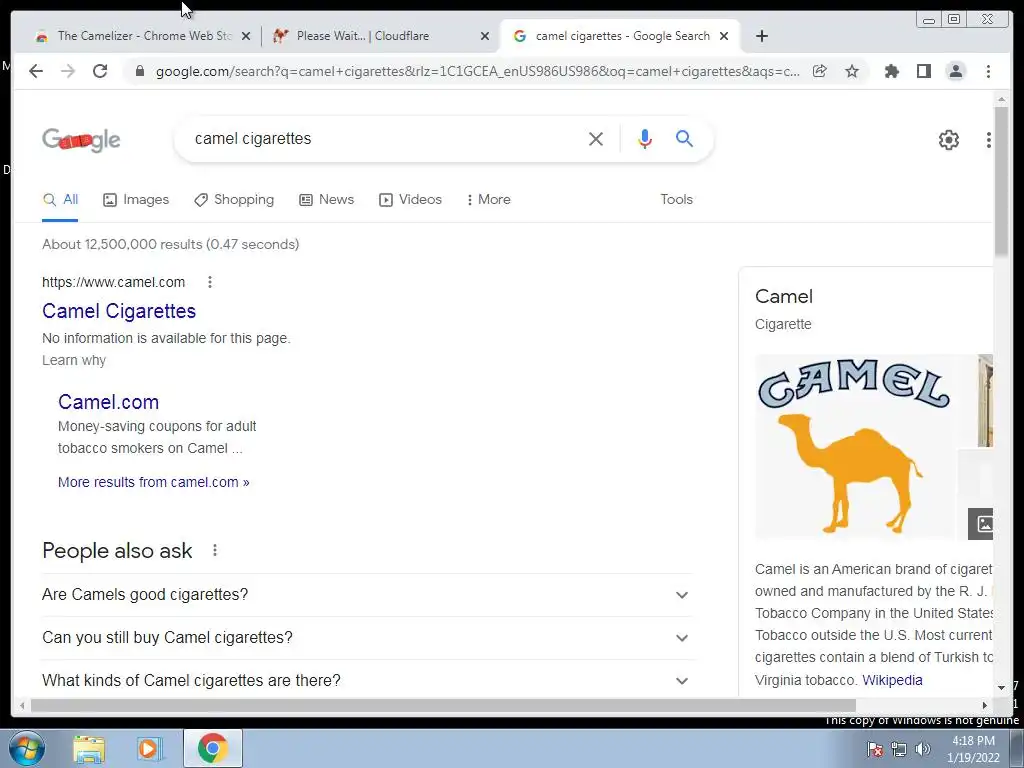
Task: Expand 'Are Camels good cigarettes?'
Action: click(366, 595)
